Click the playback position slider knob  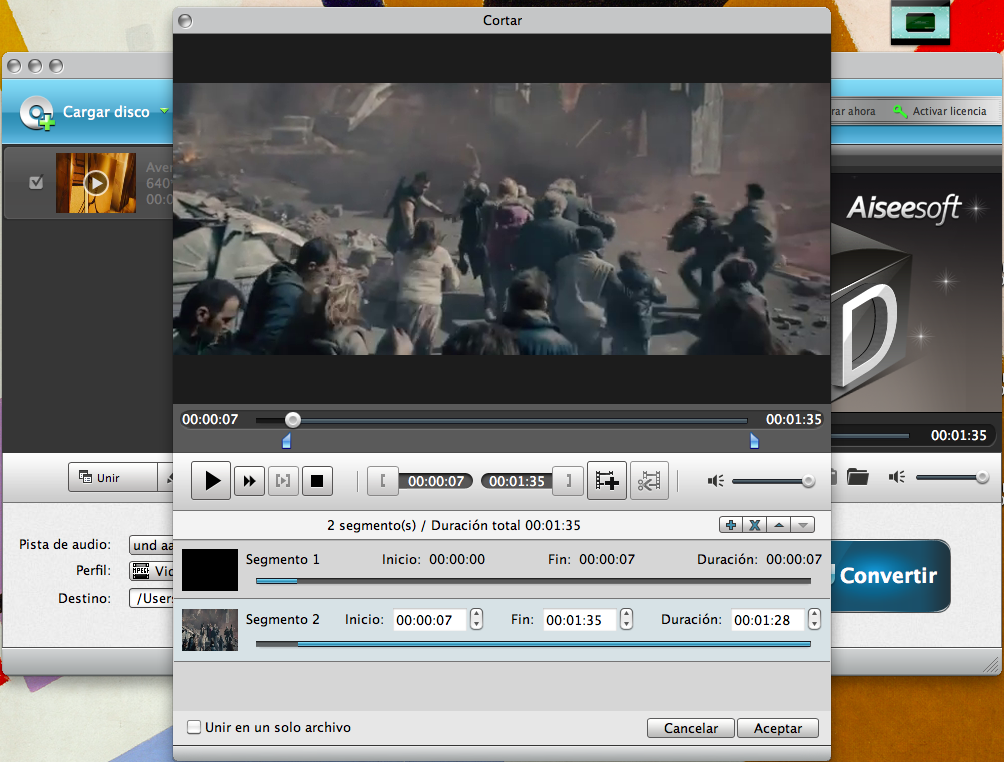[x=293, y=420]
